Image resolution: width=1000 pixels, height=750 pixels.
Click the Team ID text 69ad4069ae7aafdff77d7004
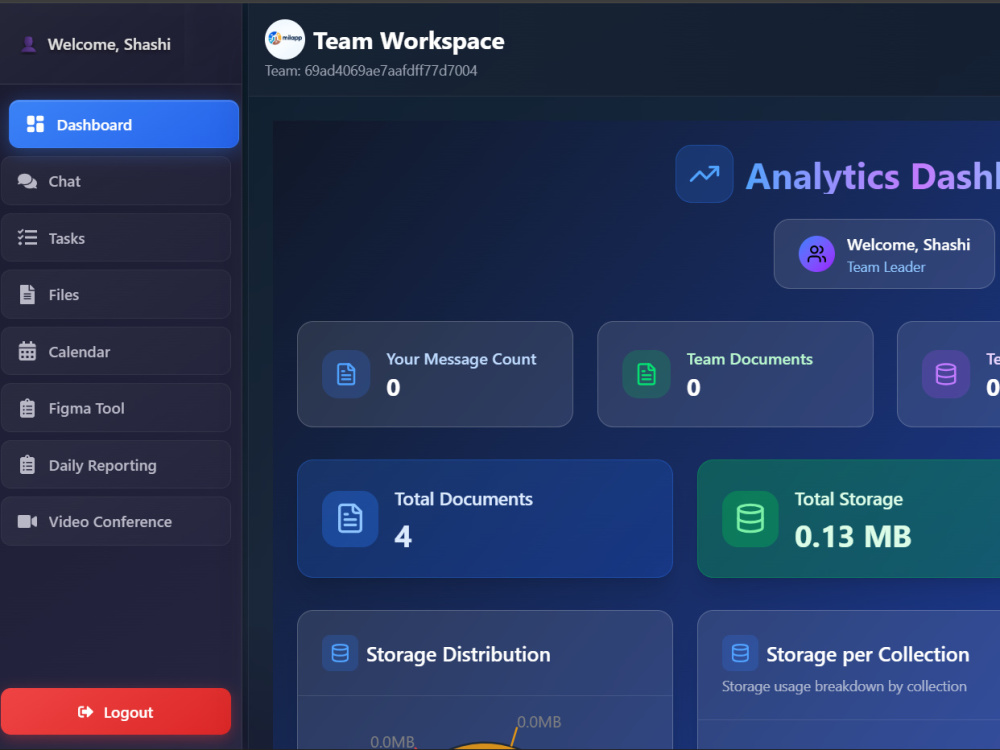[x=390, y=71]
